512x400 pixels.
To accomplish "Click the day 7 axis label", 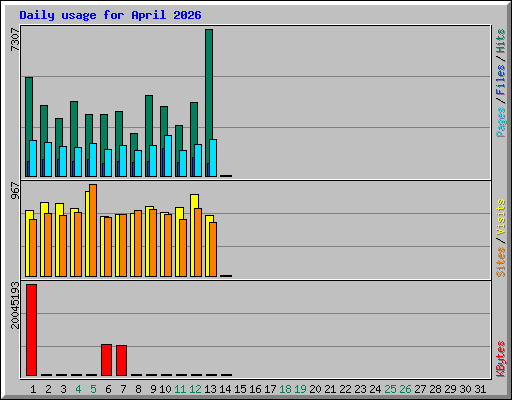I will coord(123,389).
